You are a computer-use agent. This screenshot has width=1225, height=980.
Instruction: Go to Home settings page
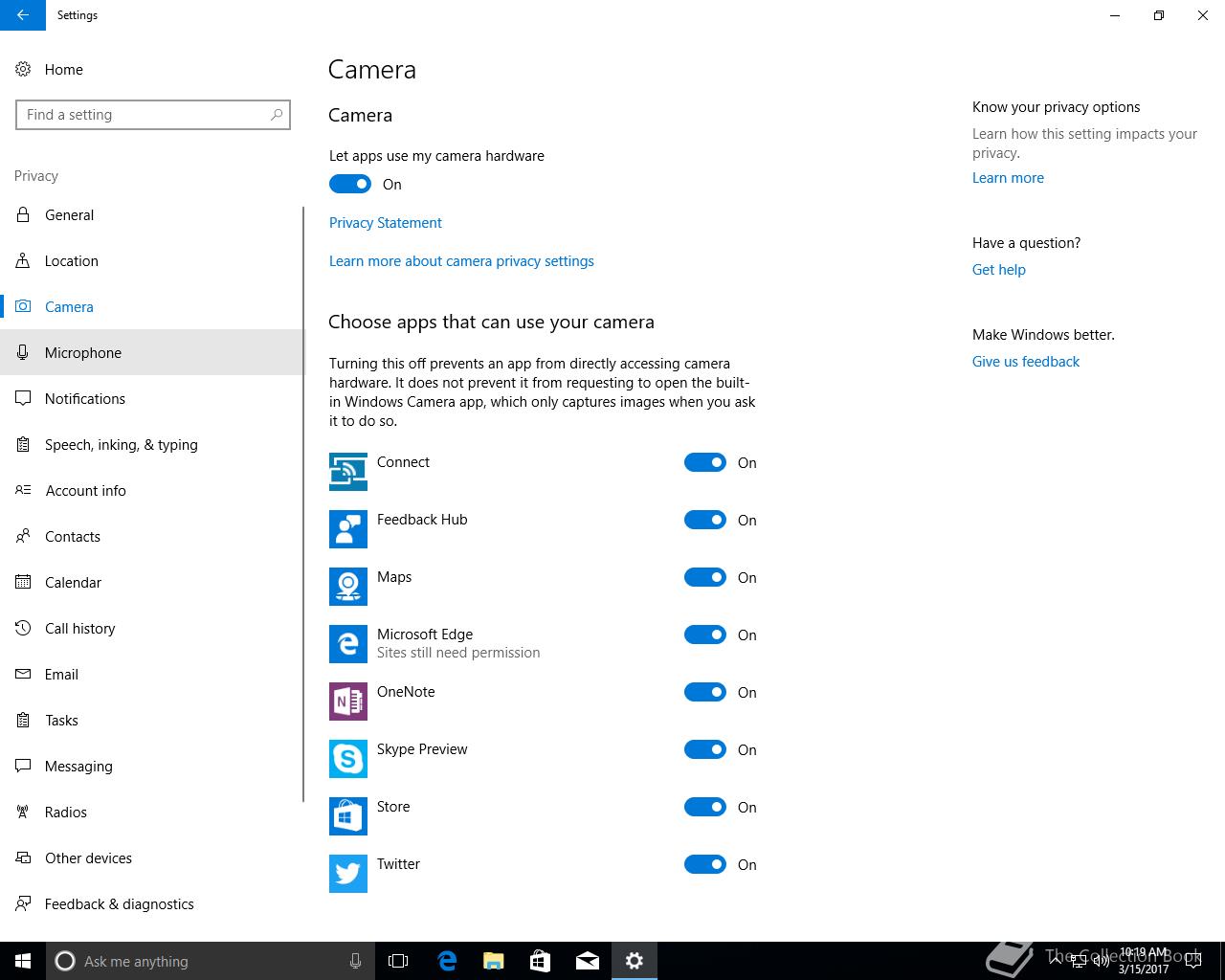click(x=153, y=69)
